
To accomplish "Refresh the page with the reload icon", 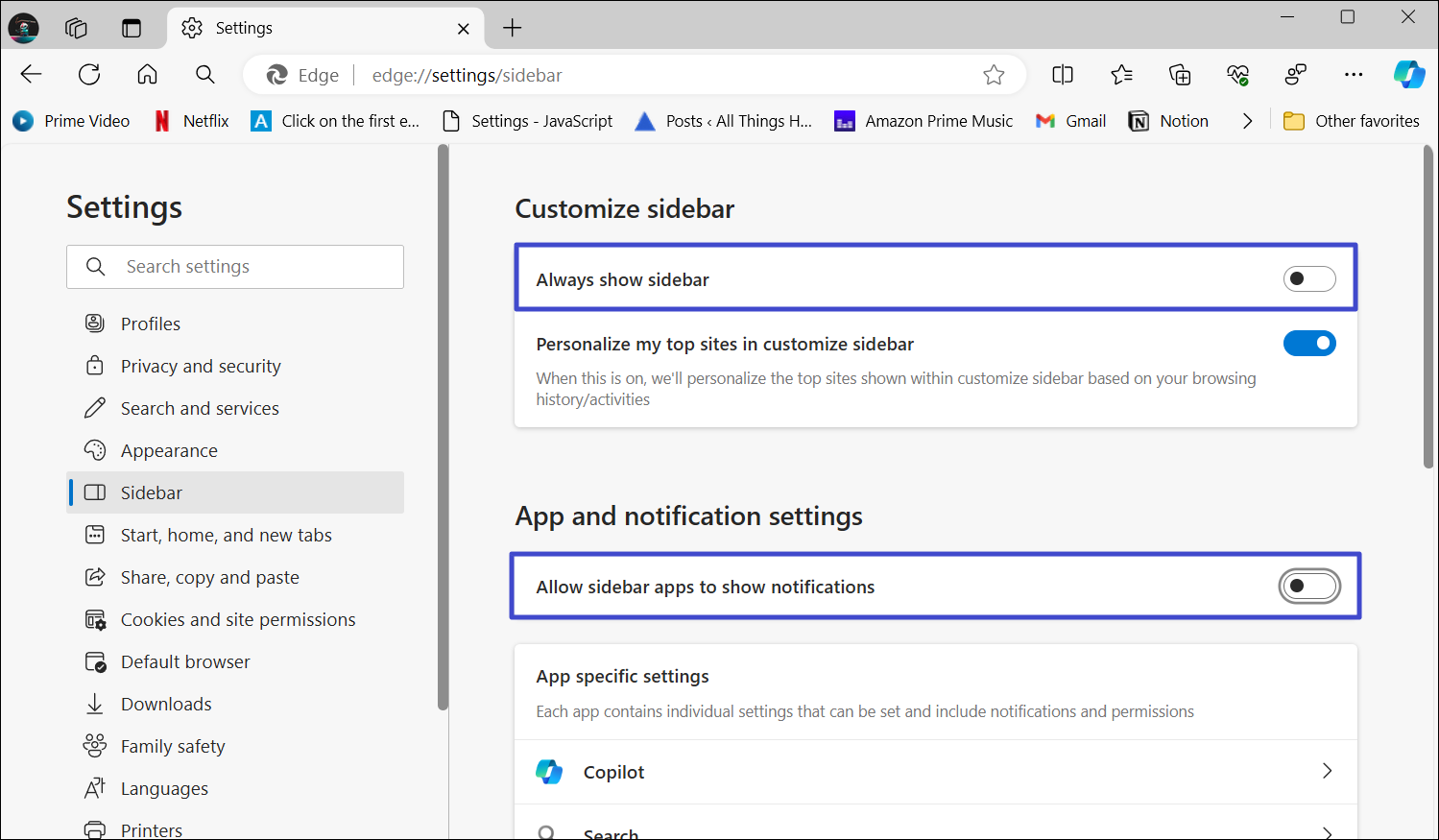I will (89, 75).
